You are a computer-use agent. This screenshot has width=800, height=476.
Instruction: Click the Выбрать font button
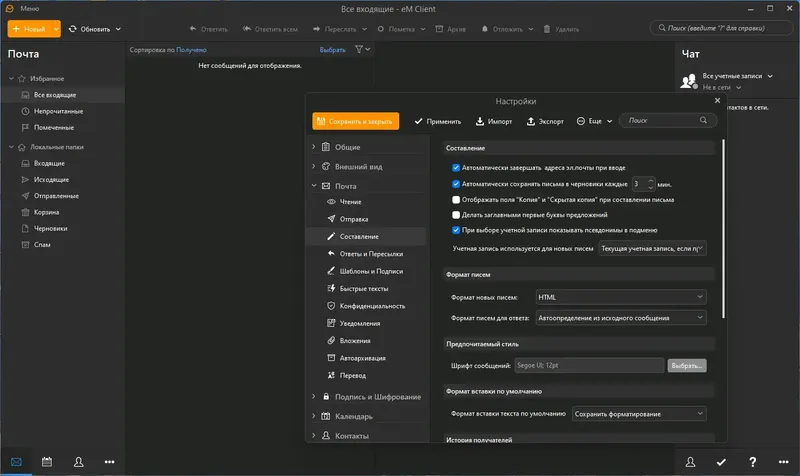[x=687, y=366]
